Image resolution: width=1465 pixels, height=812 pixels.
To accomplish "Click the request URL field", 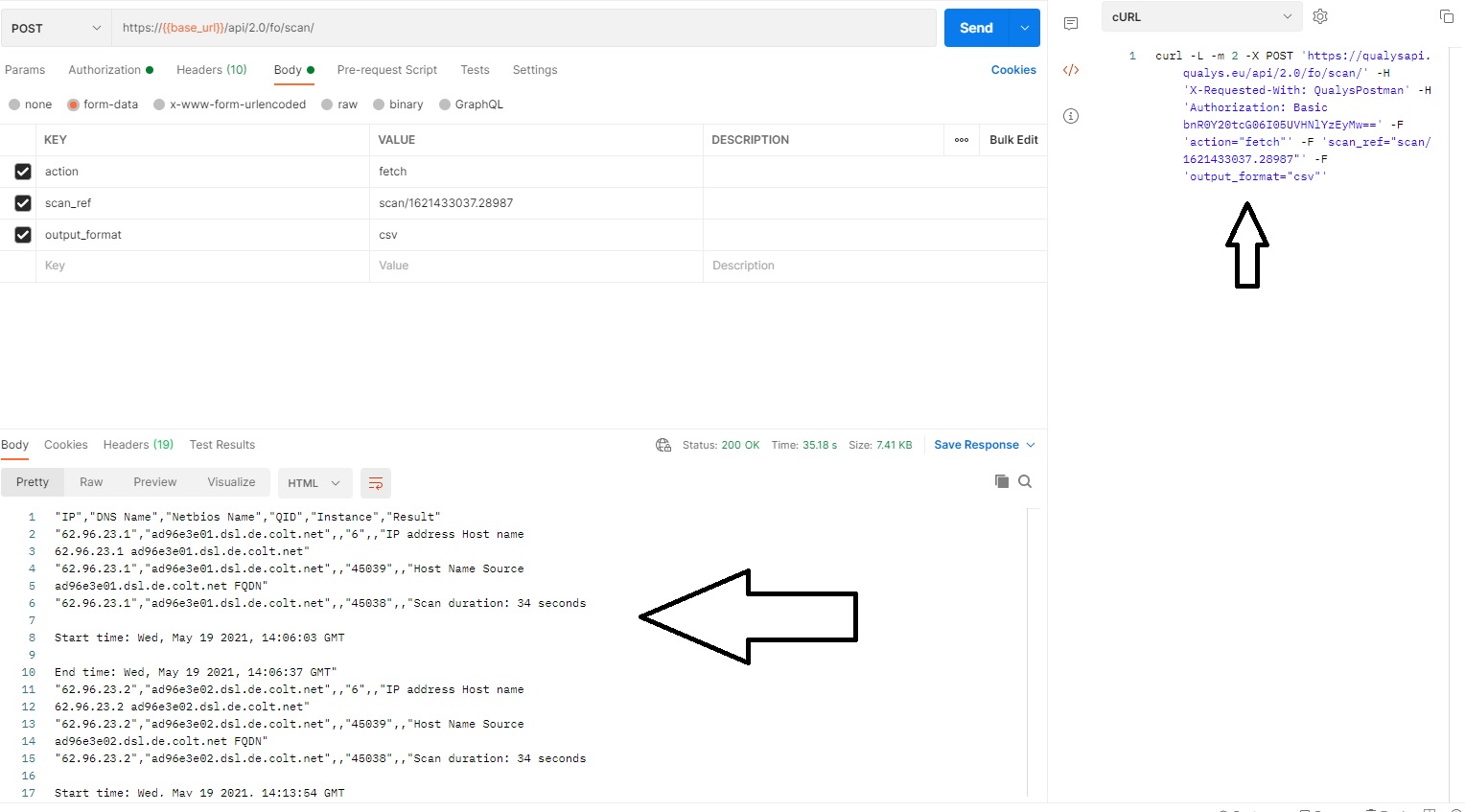I will click(x=524, y=28).
